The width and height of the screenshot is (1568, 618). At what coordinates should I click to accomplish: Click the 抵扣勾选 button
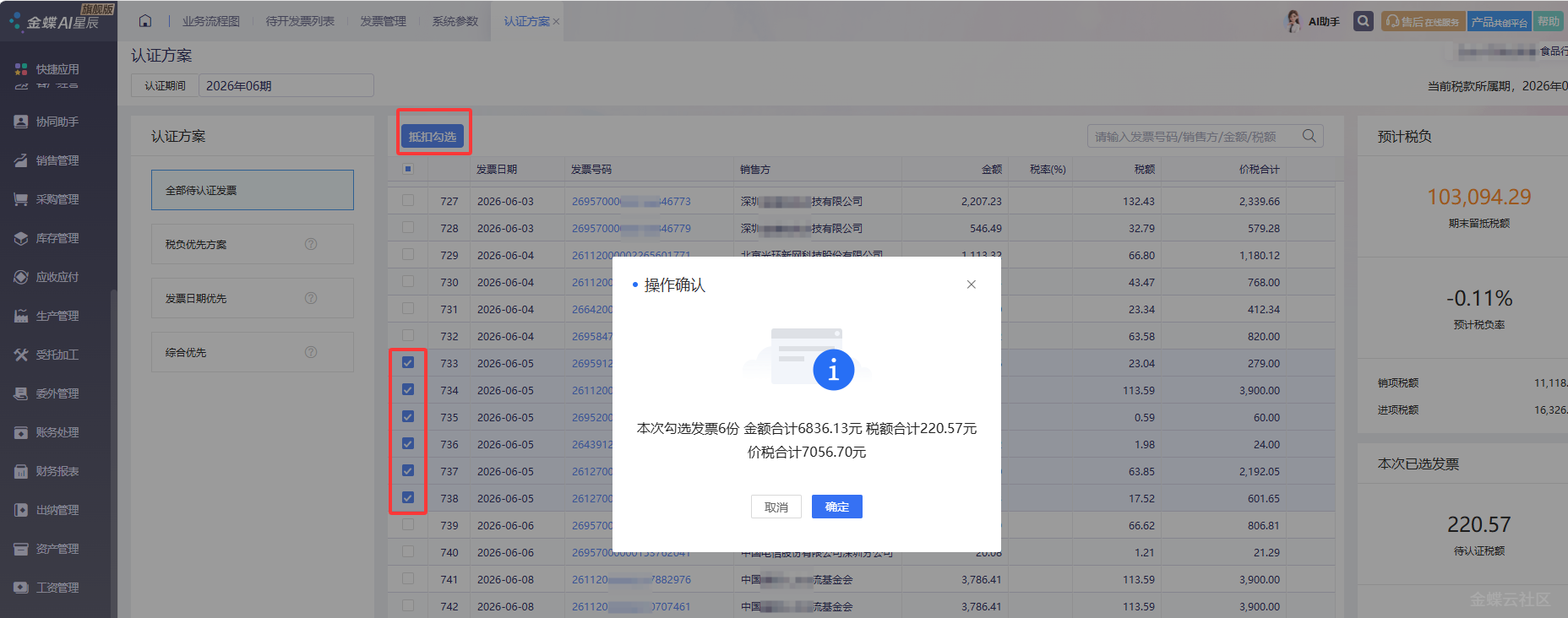coord(433,136)
